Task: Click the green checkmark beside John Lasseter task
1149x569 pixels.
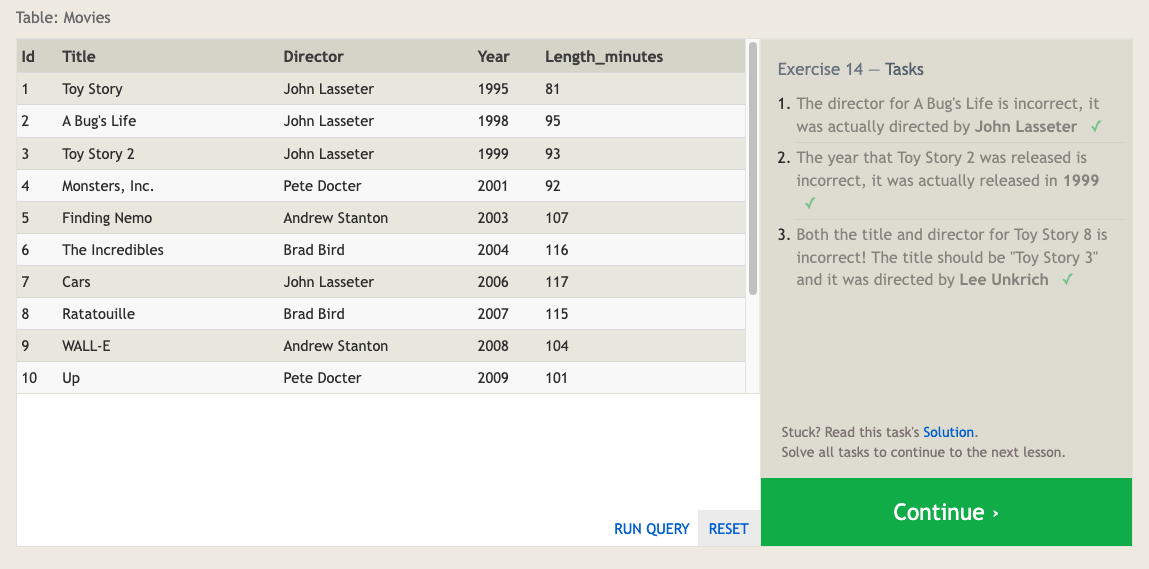Action: tap(1096, 127)
